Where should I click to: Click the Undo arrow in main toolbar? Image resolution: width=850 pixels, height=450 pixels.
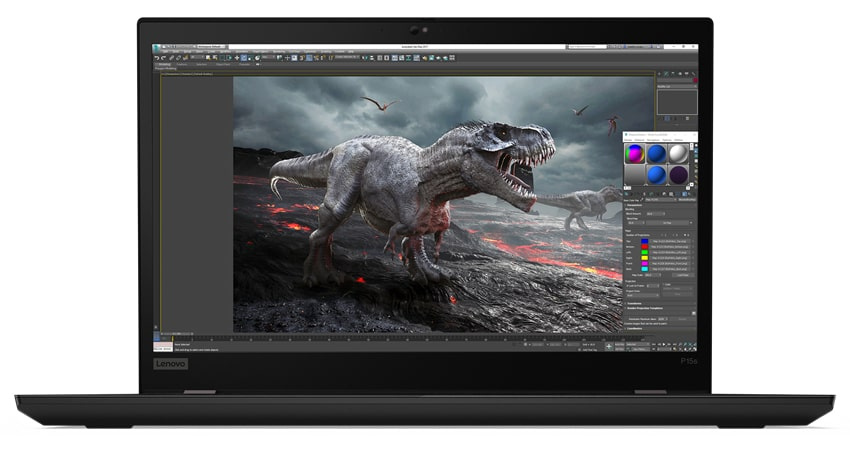coord(157,57)
